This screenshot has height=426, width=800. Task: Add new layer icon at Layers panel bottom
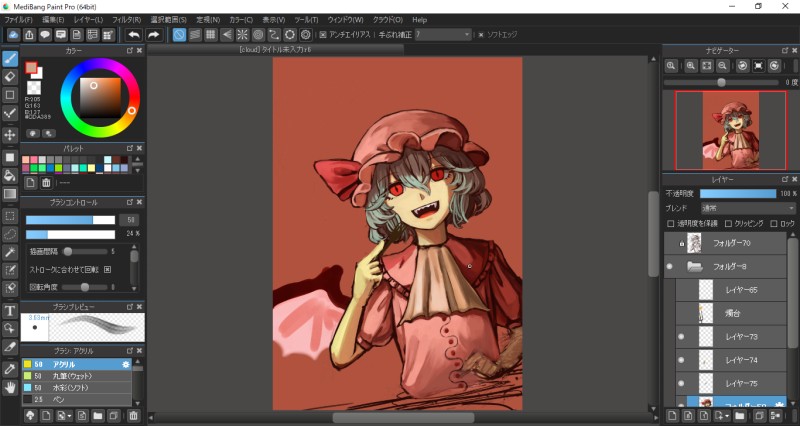(672, 416)
